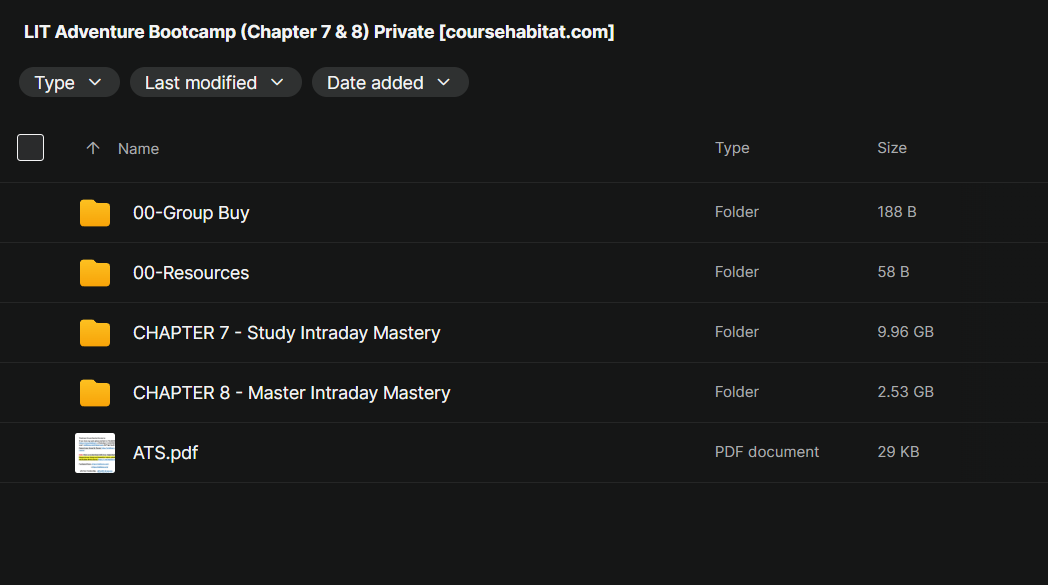This screenshot has width=1048, height=585.
Task: Click the 00-Group Buy folder icon
Action: tap(95, 213)
